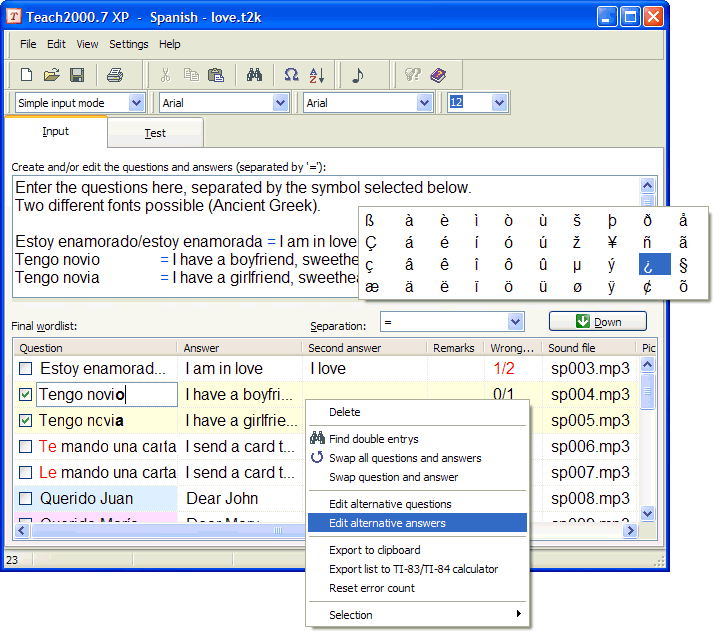The width and height of the screenshot is (713, 631).
Task: Save using the floppy disk icon
Action: click(77, 75)
